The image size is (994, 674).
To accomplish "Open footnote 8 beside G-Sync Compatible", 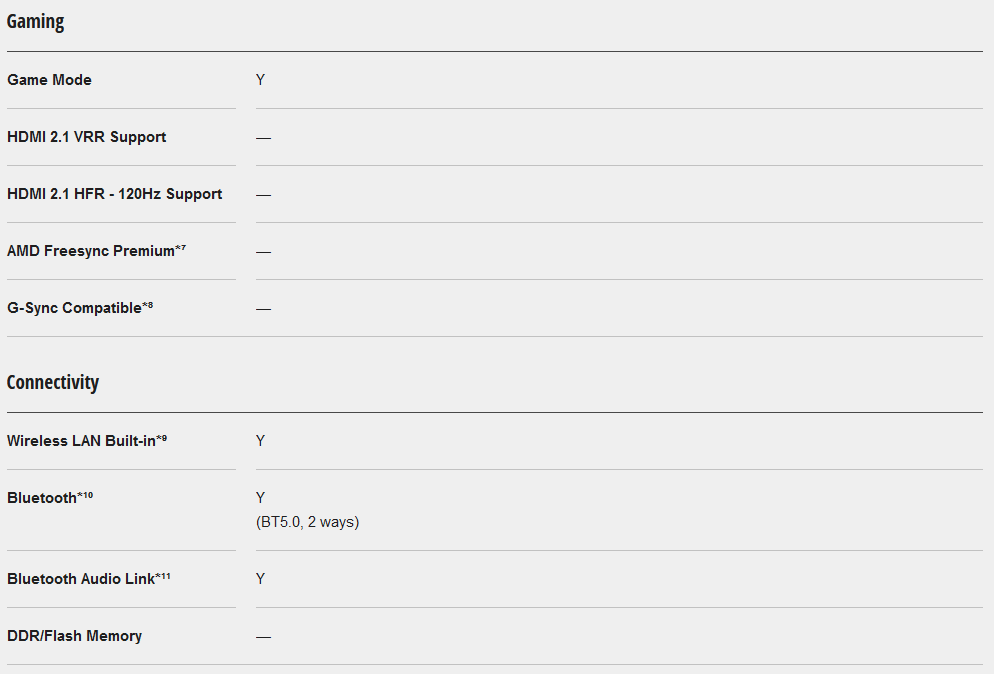I will tap(148, 305).
